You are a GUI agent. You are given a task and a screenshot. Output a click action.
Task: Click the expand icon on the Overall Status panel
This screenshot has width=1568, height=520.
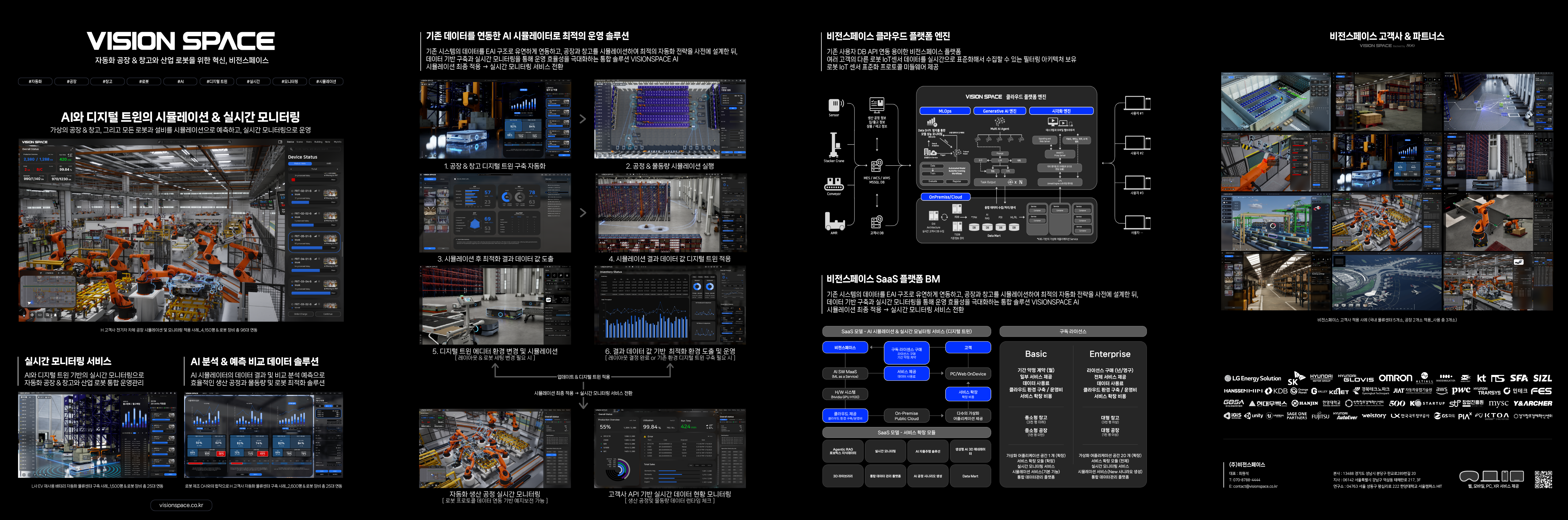pyautogui.click(x=72, y=149)
